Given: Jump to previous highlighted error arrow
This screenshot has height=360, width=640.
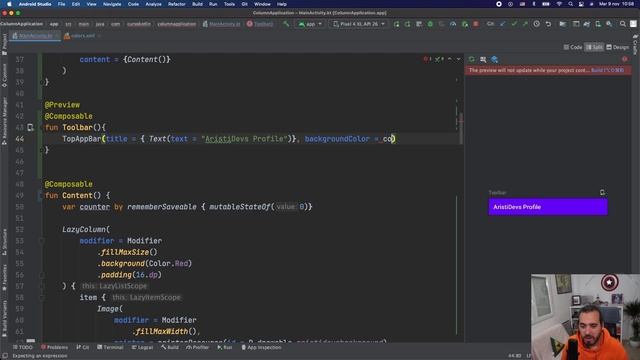Looking at the screenshot, I should click(450, 59).
